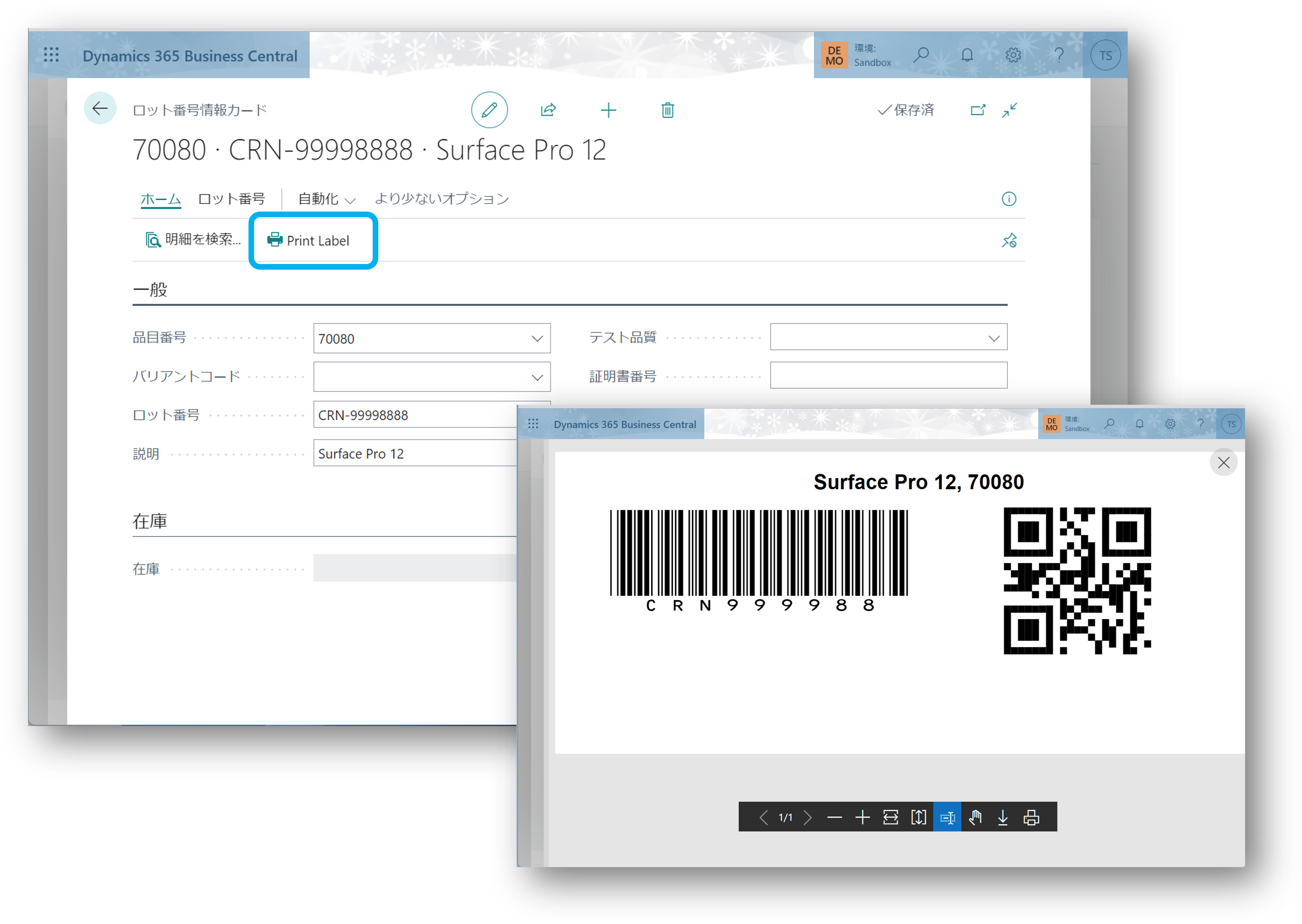Open the notifications bell in preview window header

click(x=1139, y=424)
